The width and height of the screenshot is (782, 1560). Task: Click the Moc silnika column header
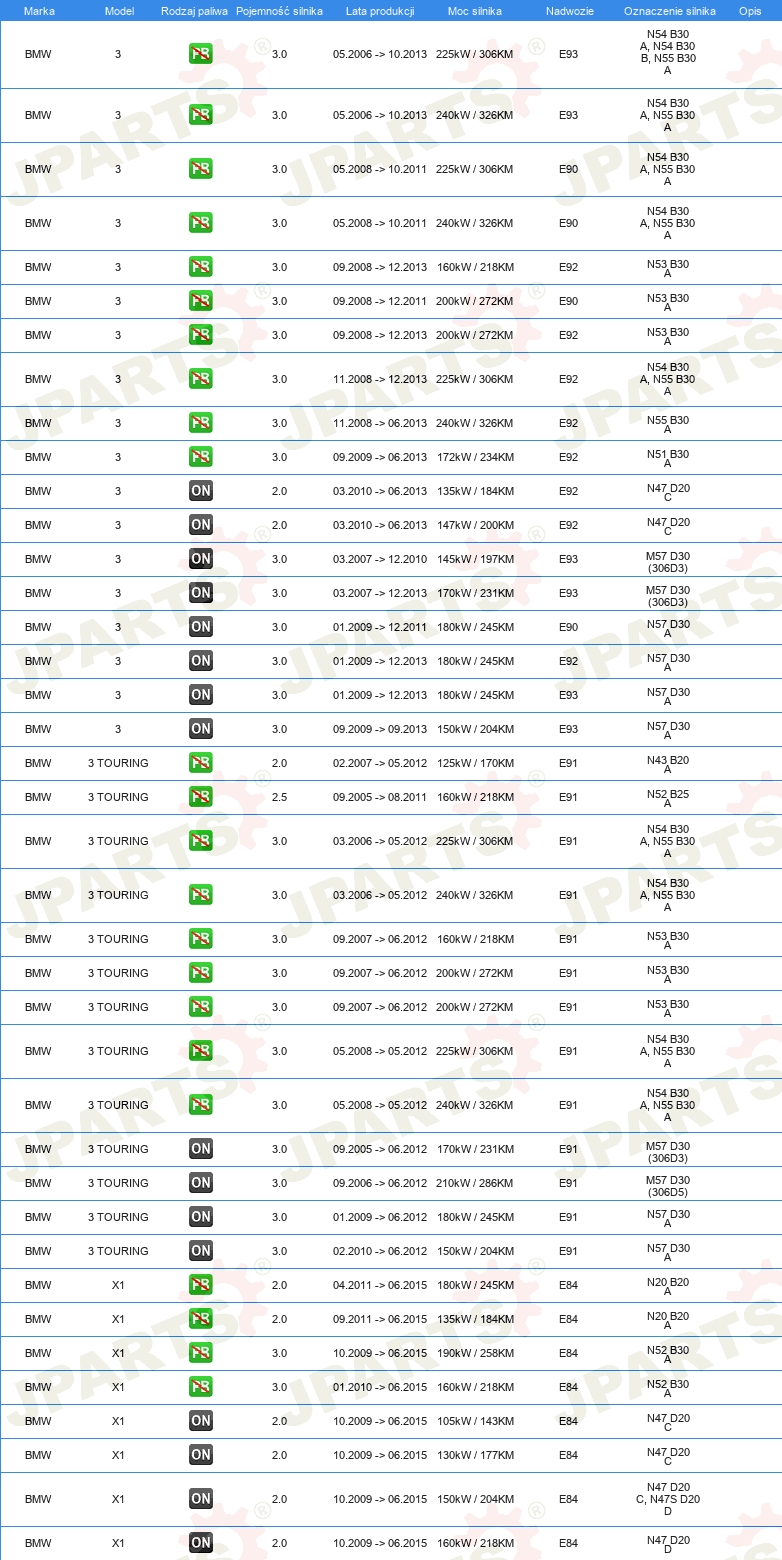(x=475, y=10)
